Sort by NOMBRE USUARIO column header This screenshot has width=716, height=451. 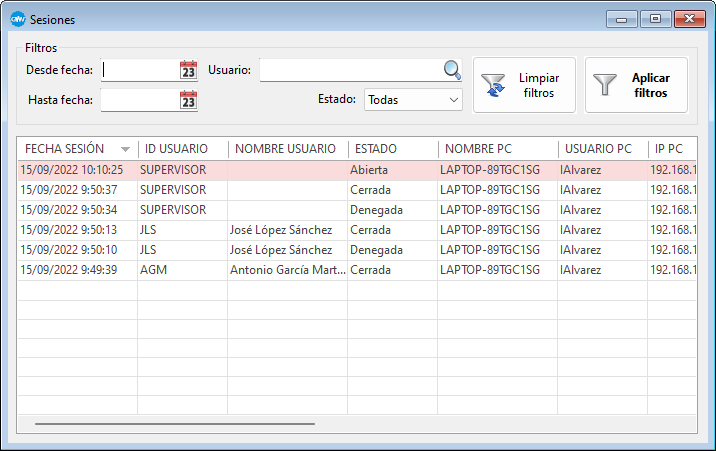click(287, 149)
